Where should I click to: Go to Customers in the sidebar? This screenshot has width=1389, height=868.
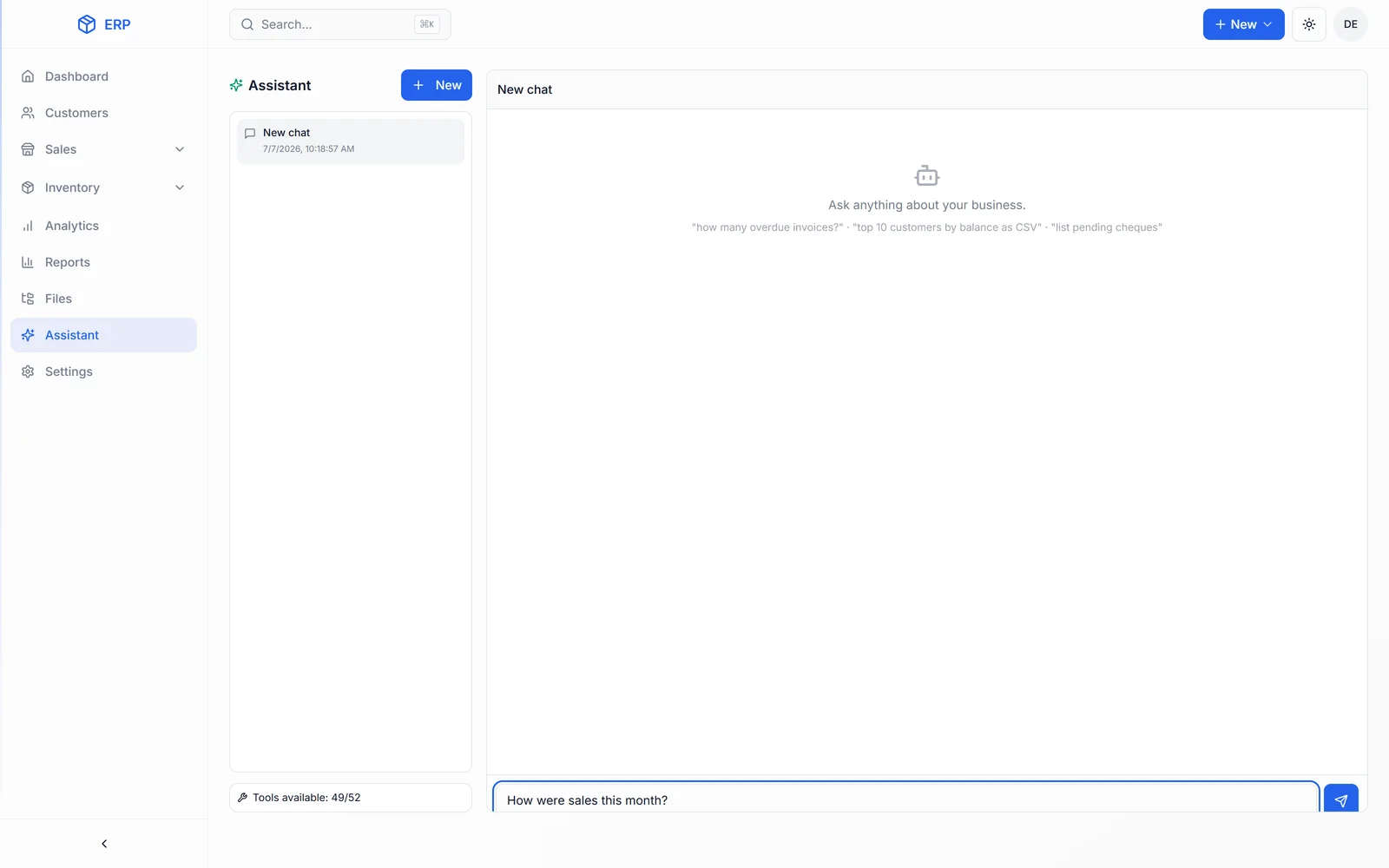pyautogui.click(x=103, y=113)
